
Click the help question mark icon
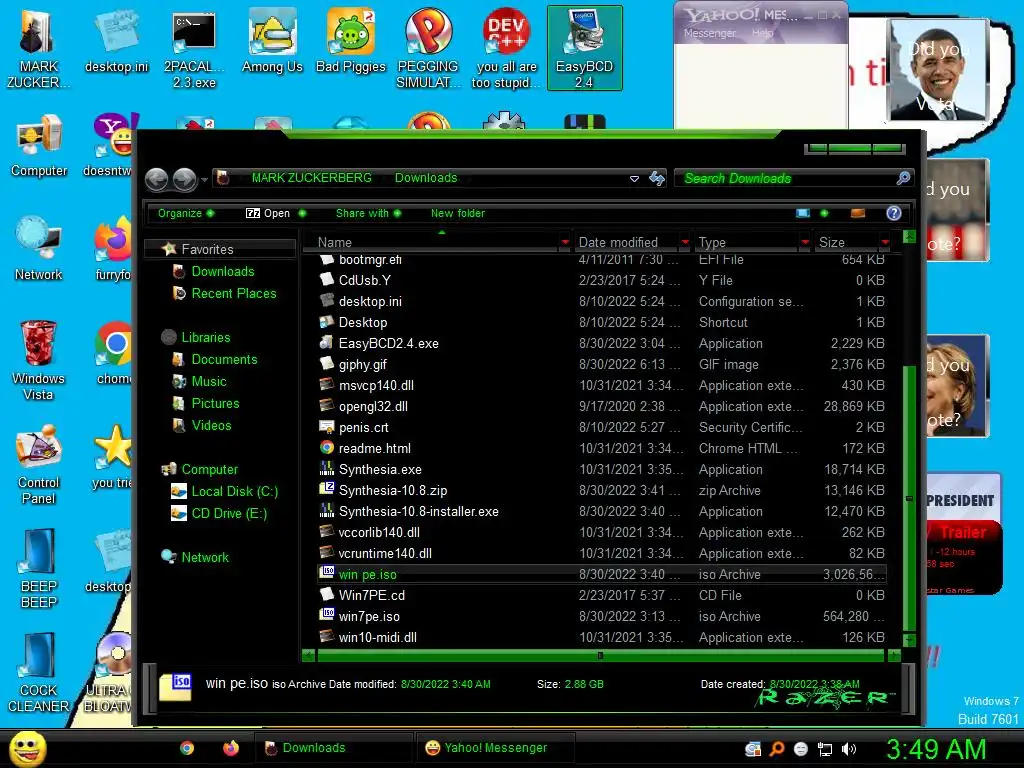coord(893,213)
